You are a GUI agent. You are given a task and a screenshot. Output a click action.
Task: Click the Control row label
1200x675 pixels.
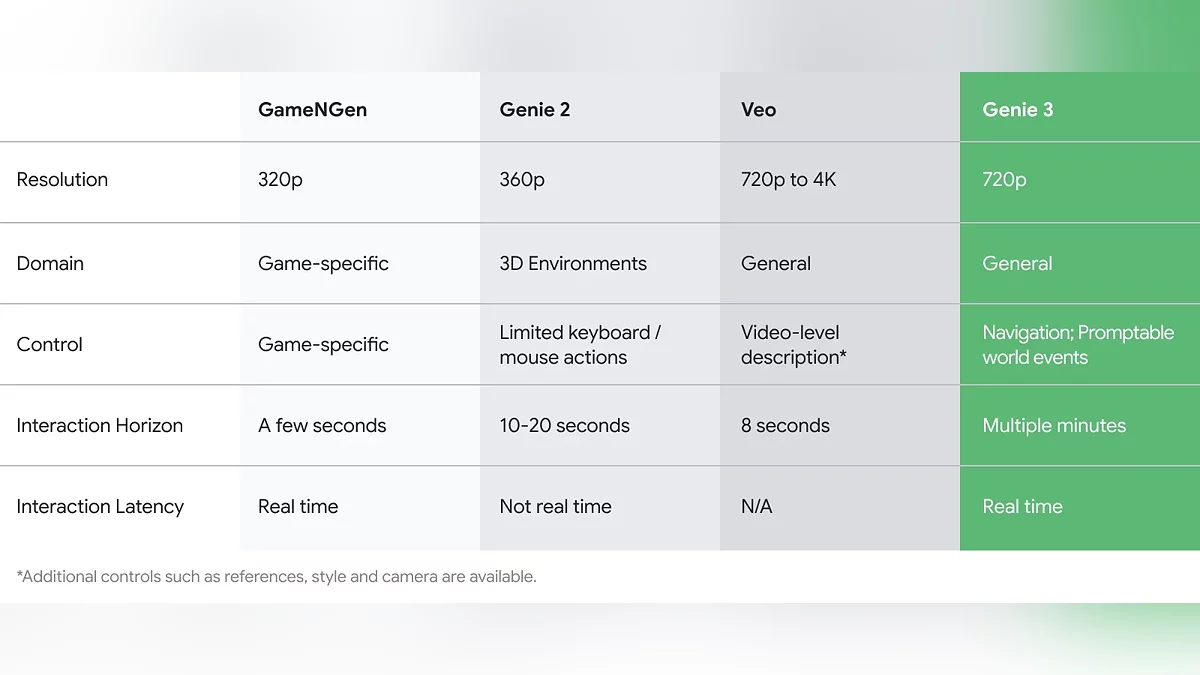tap(50, 345)
